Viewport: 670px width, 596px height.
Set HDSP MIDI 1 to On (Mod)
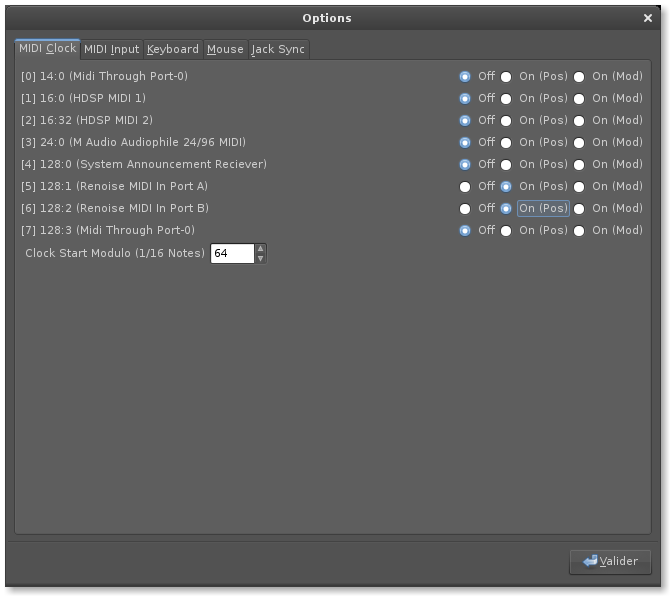pos(579,98)
